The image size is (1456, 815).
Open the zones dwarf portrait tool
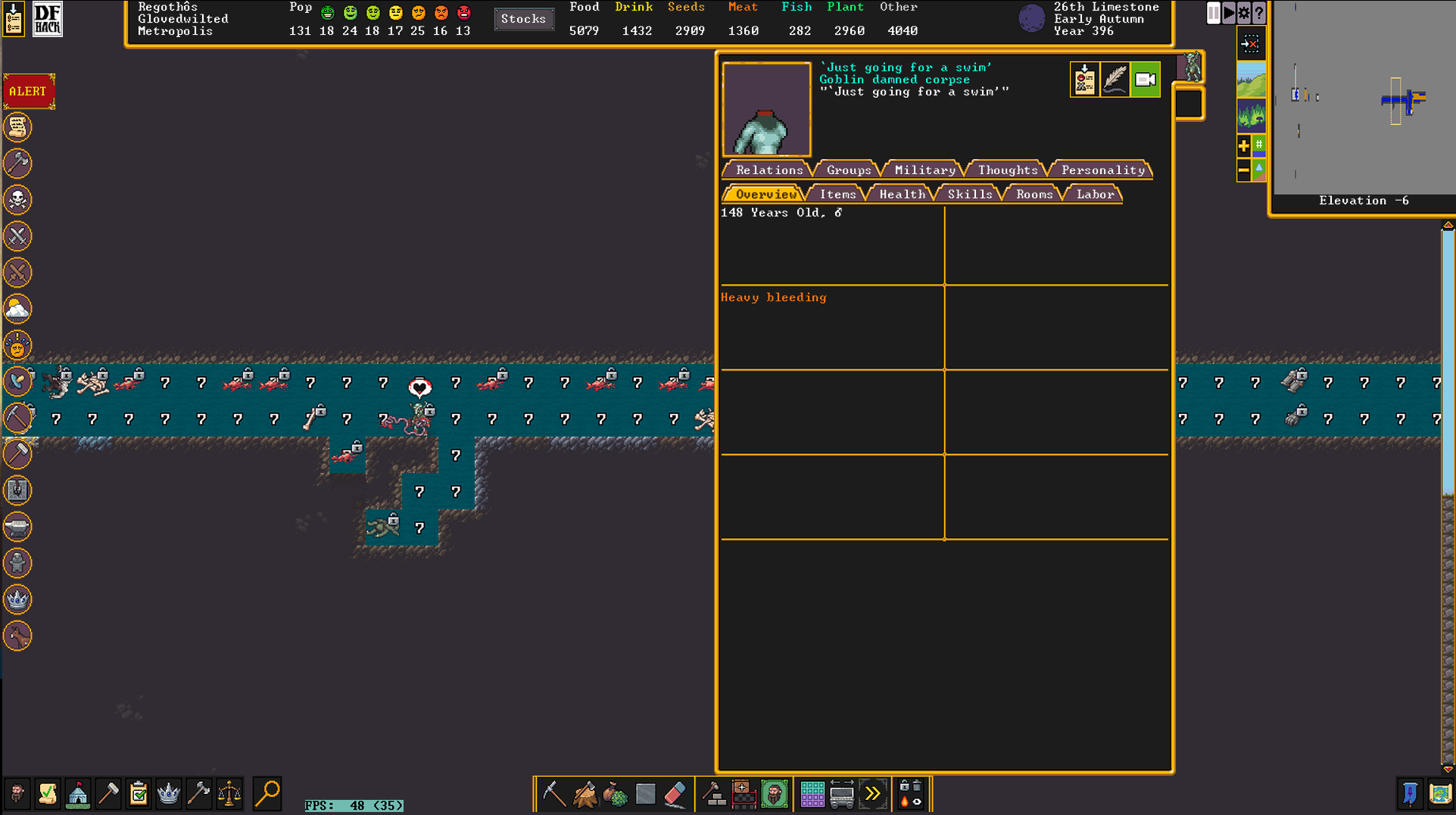click(x=774, y=795)
